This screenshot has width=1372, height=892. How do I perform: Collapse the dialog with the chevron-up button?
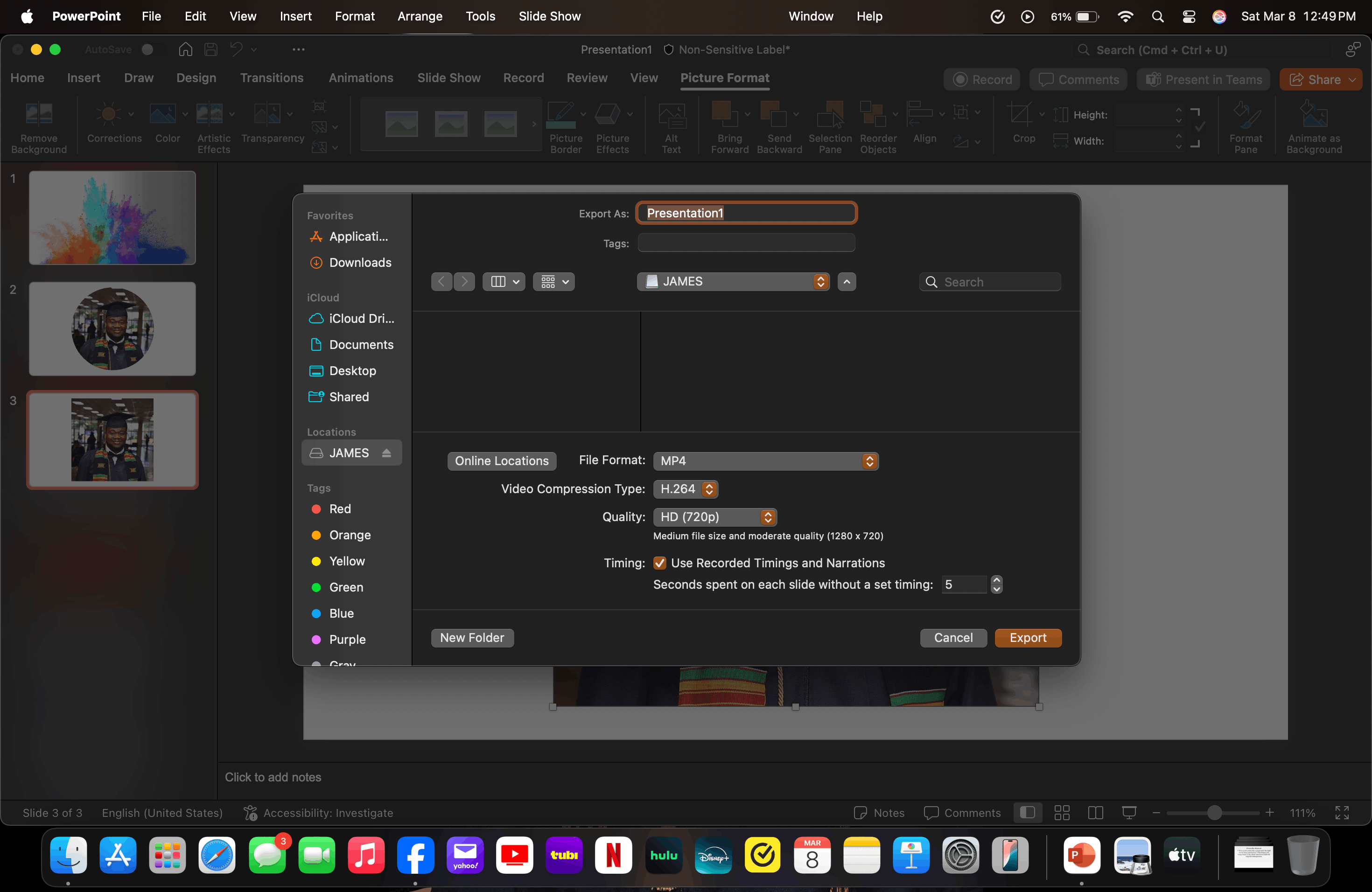(x=846, y=282)
